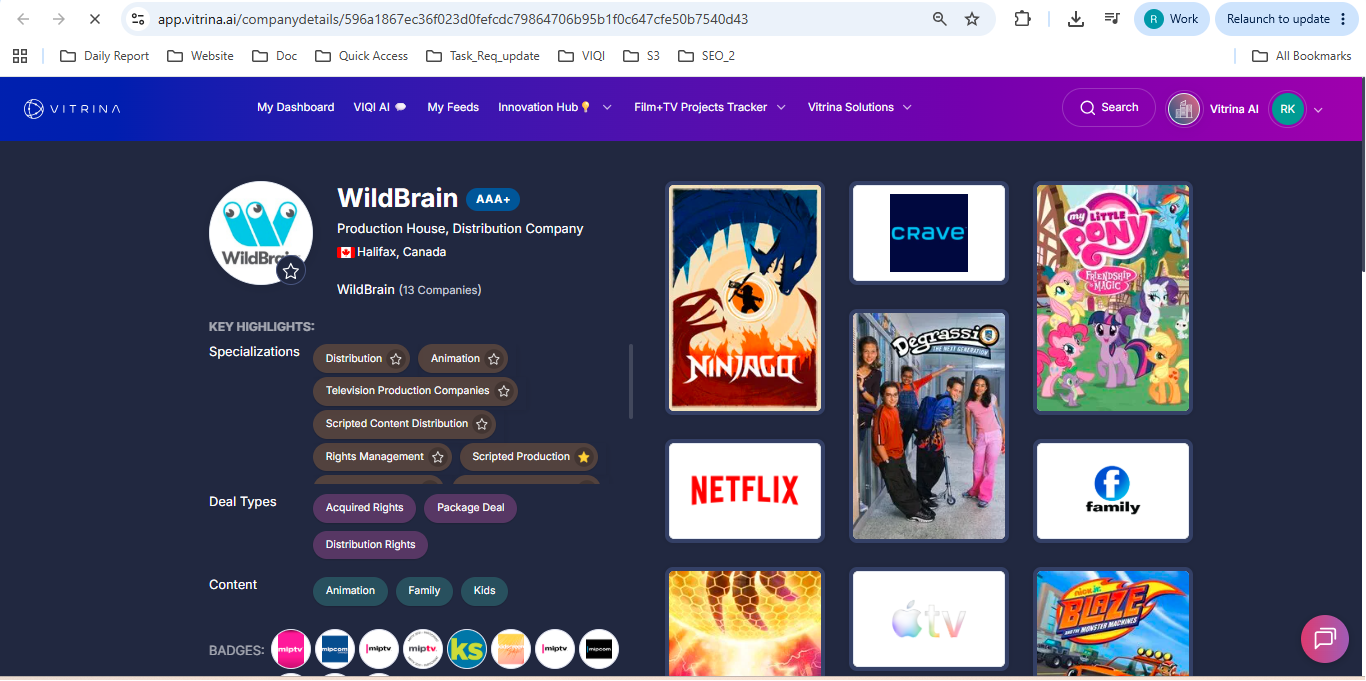
Task: Open the pink miptv badge
Action: (291, 649)
